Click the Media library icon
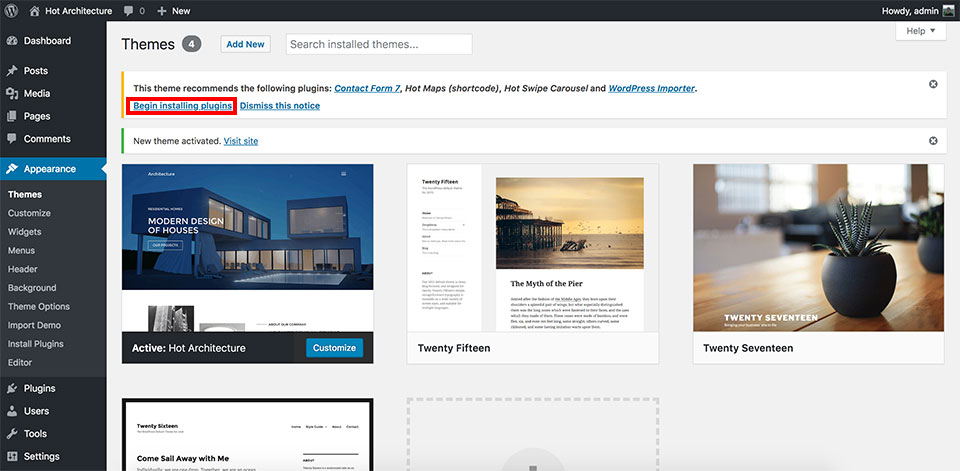The image size is (960, 471). point(12,94)
